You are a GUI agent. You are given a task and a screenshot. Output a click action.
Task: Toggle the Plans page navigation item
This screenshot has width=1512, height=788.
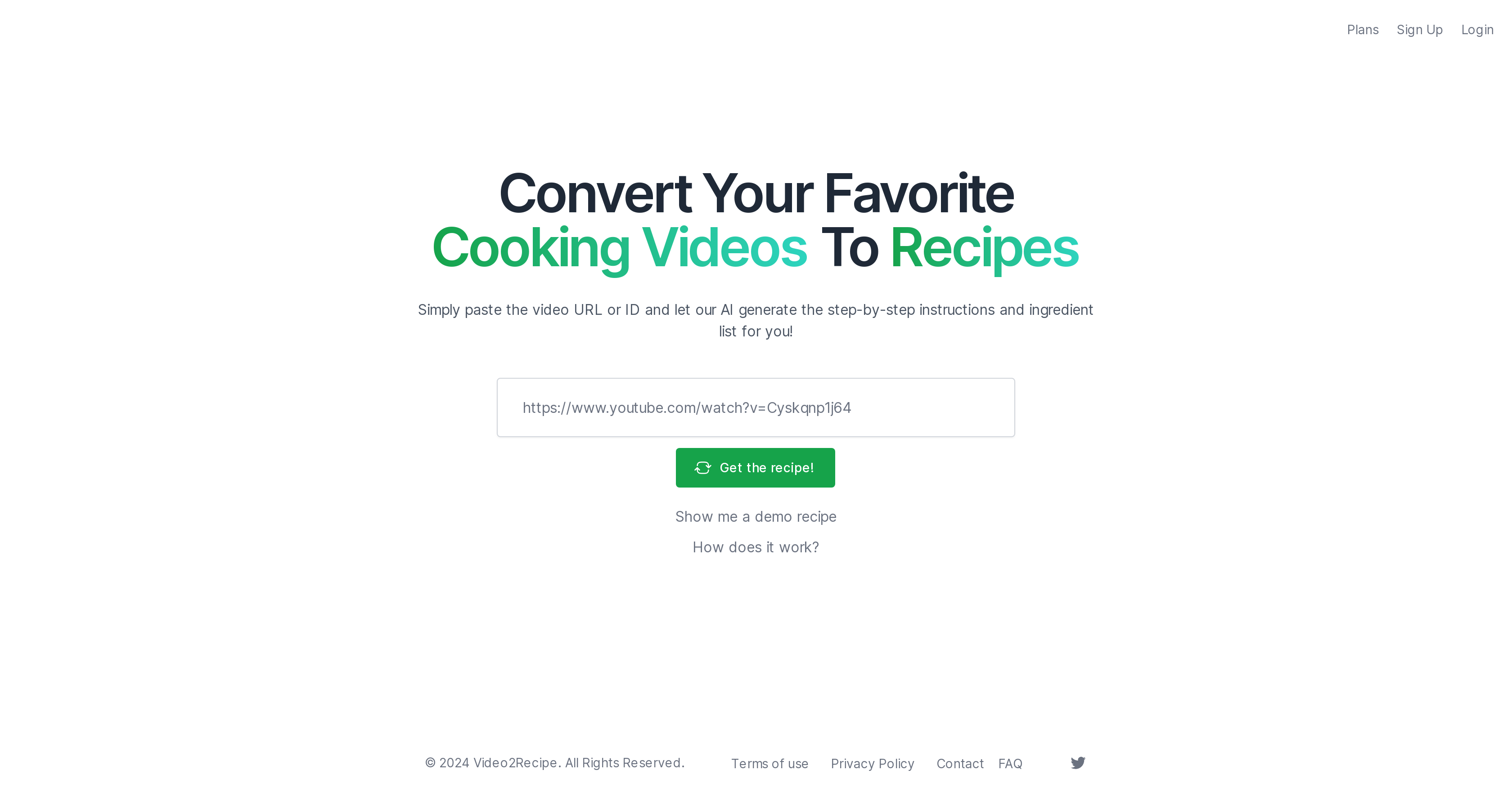click(x=1363, y=29)
